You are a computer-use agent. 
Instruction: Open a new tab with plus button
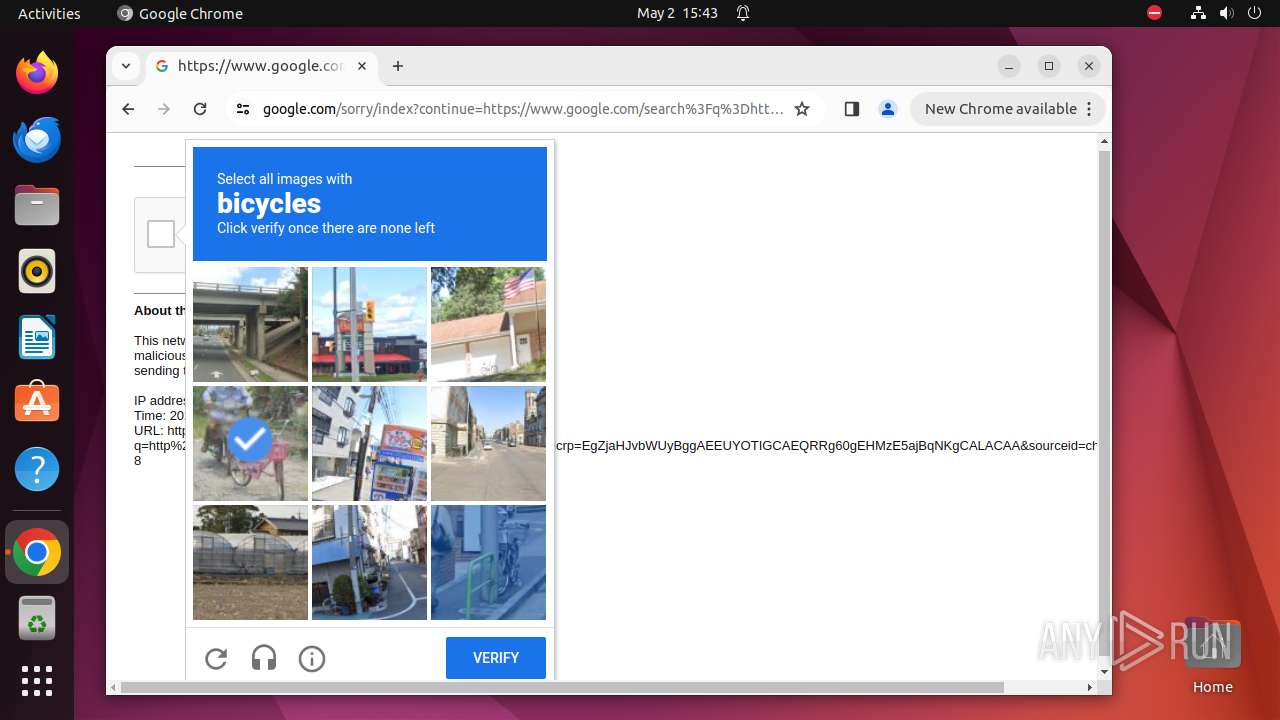coord(398,66)
